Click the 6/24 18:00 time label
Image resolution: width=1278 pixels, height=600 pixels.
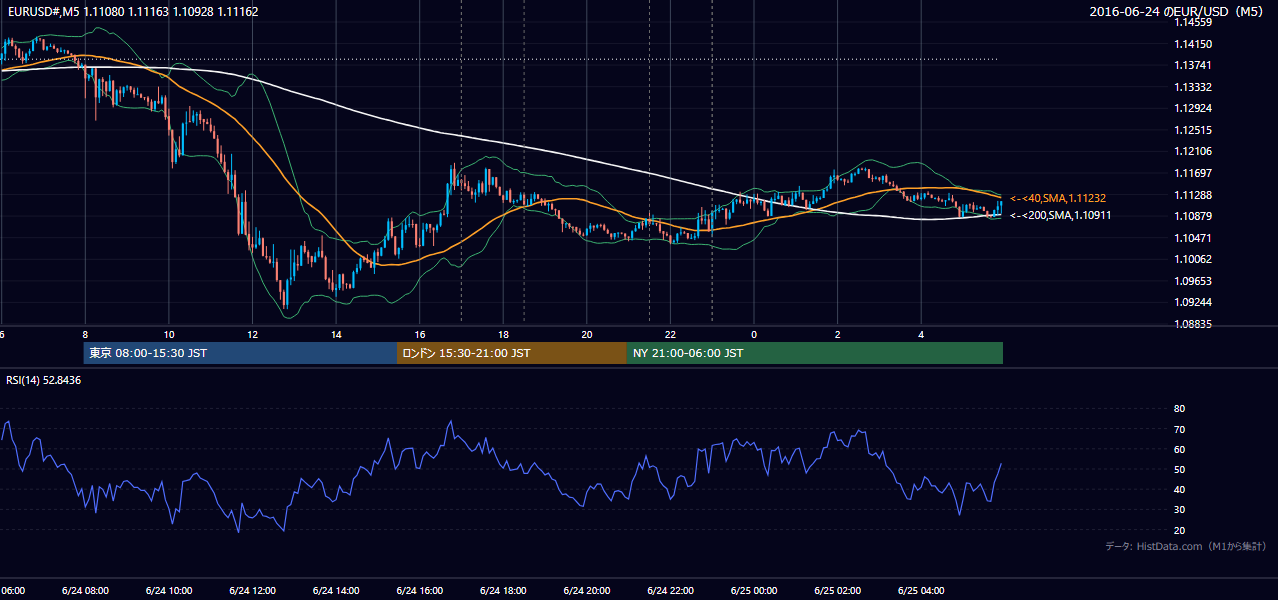503,590
